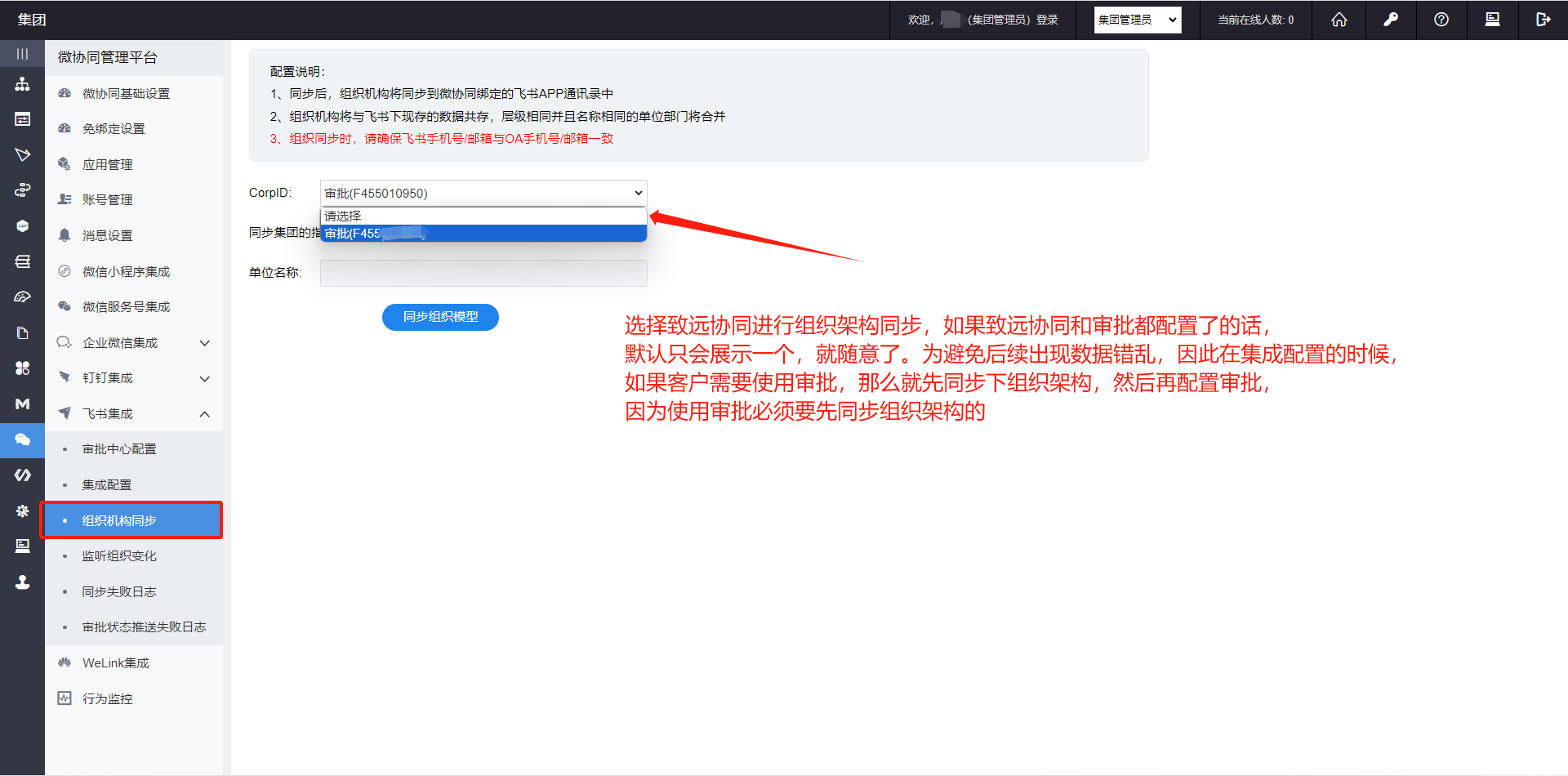
Task: Choose 请选择 option in the CorpID list
Action: point(483,216)
